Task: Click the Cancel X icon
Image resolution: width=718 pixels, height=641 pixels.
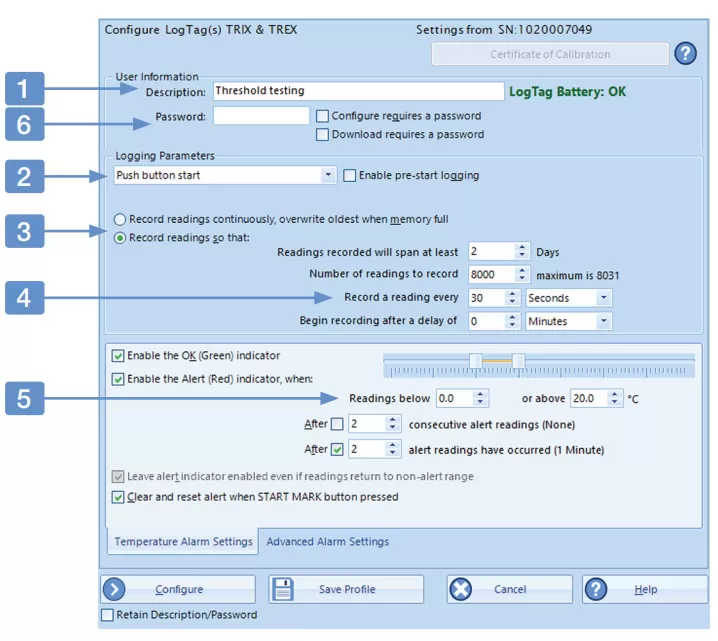Action: [460, 589]
